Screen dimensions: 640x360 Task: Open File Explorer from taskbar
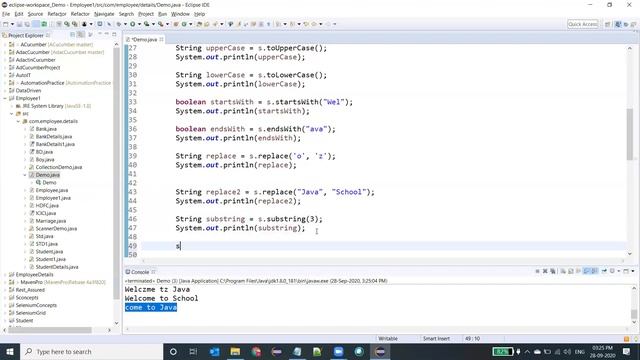pyautogui.click(x=235, y=351)
